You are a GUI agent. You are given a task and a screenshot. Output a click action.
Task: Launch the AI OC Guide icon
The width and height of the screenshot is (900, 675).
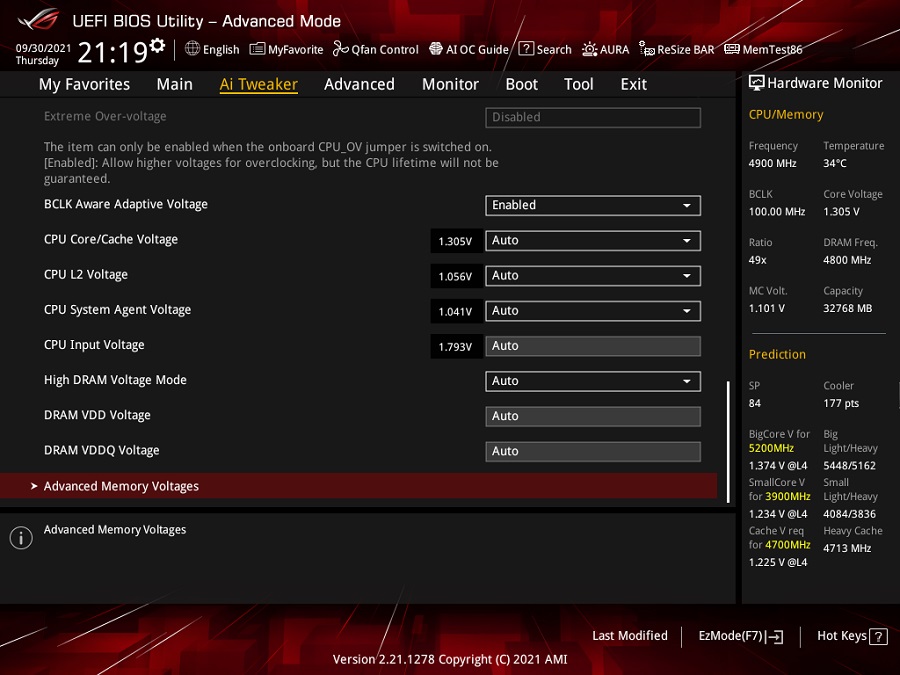point(436,49)
